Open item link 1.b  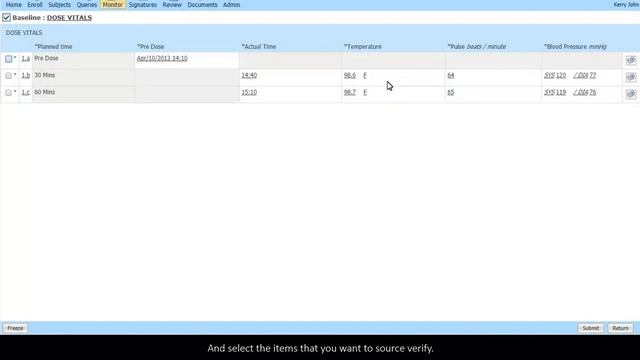[x=26, y=76]
